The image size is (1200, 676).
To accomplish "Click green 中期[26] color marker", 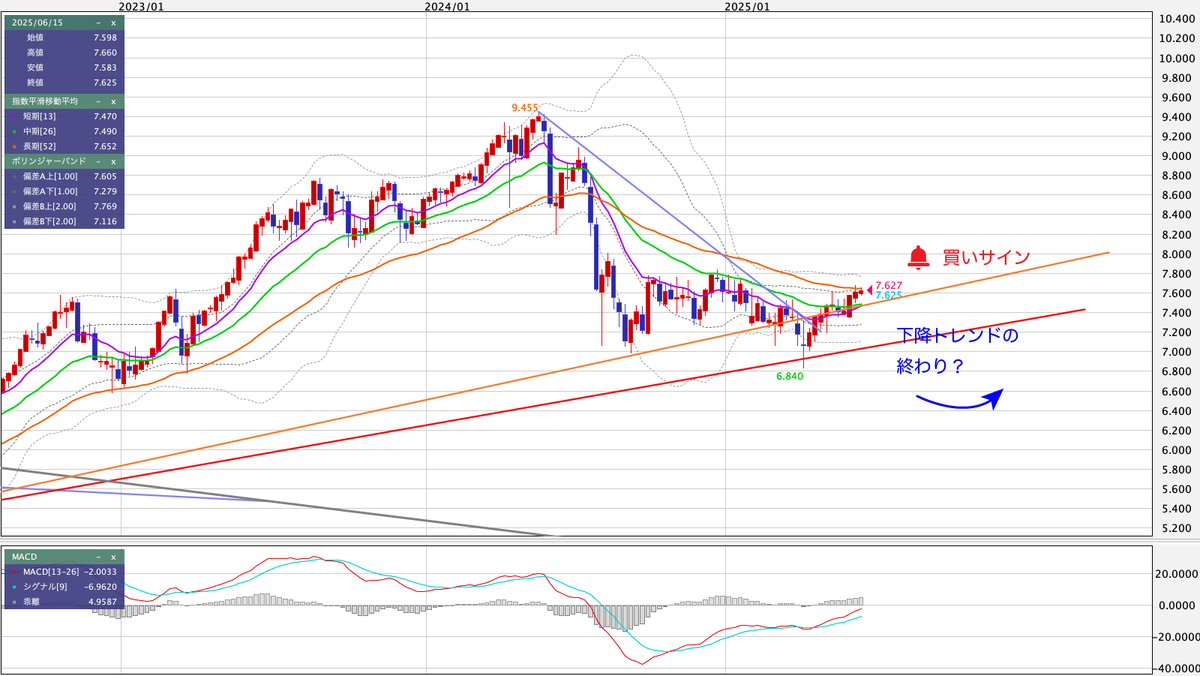I will point(11,131).
